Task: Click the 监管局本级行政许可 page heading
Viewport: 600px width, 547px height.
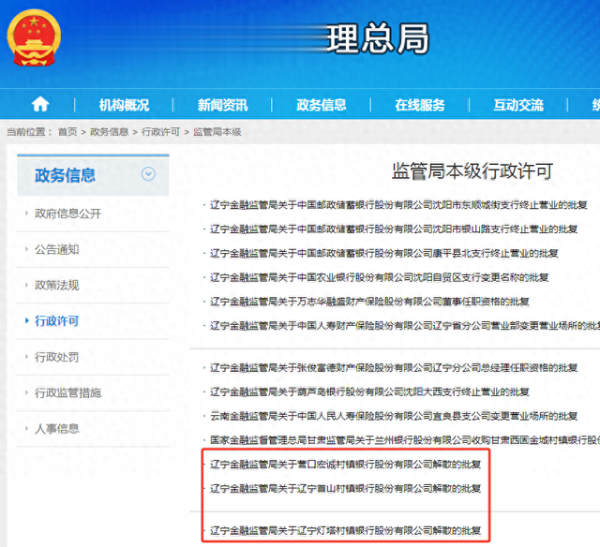Action: pos(472,171)
